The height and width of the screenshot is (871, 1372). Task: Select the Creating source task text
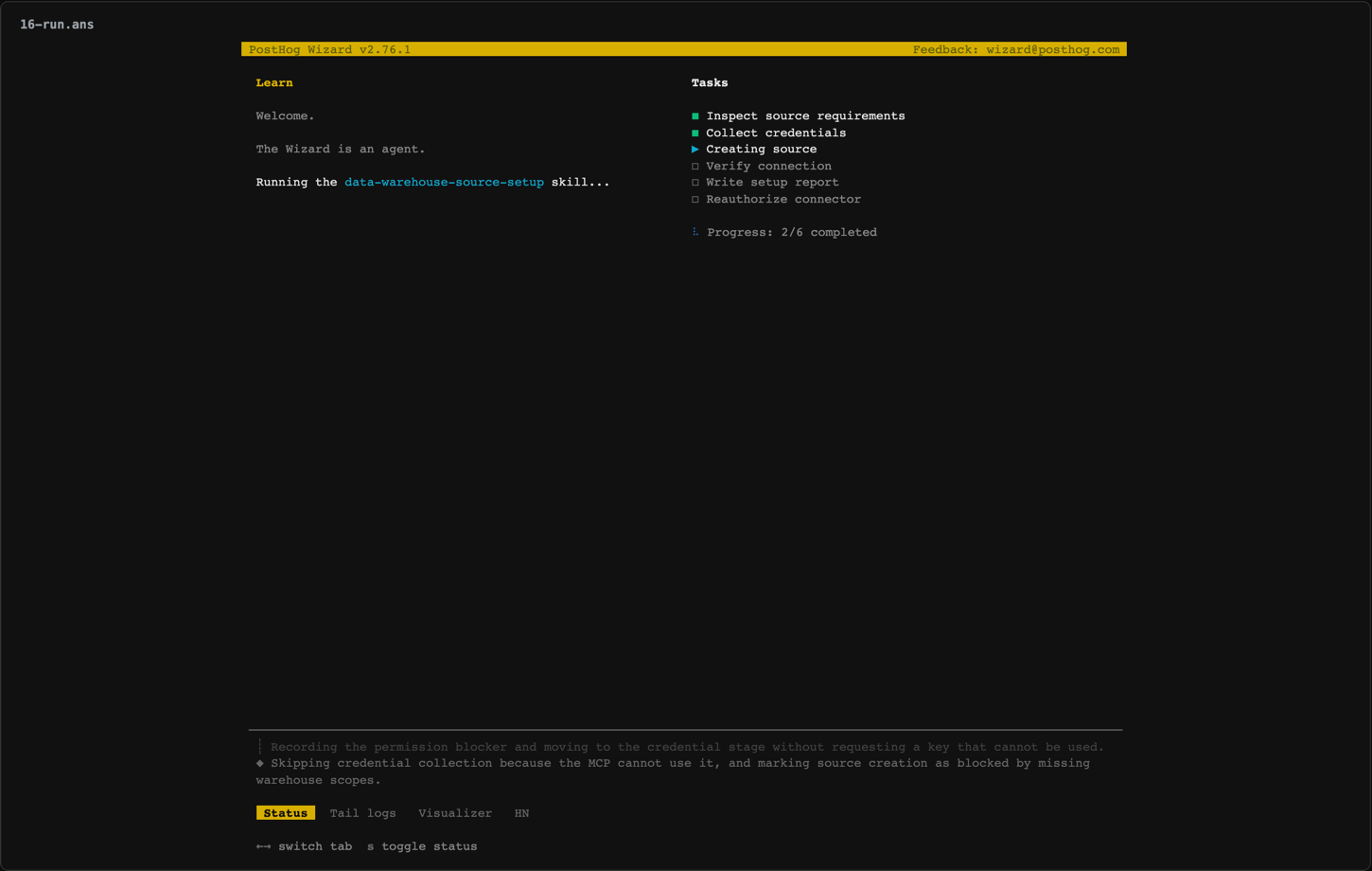point(762,149)
